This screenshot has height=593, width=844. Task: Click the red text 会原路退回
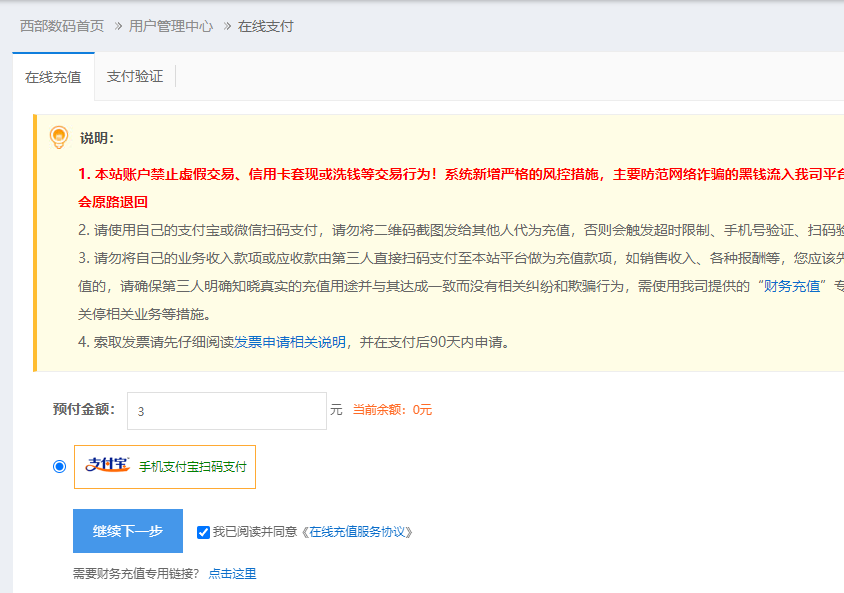pos(113,202)
